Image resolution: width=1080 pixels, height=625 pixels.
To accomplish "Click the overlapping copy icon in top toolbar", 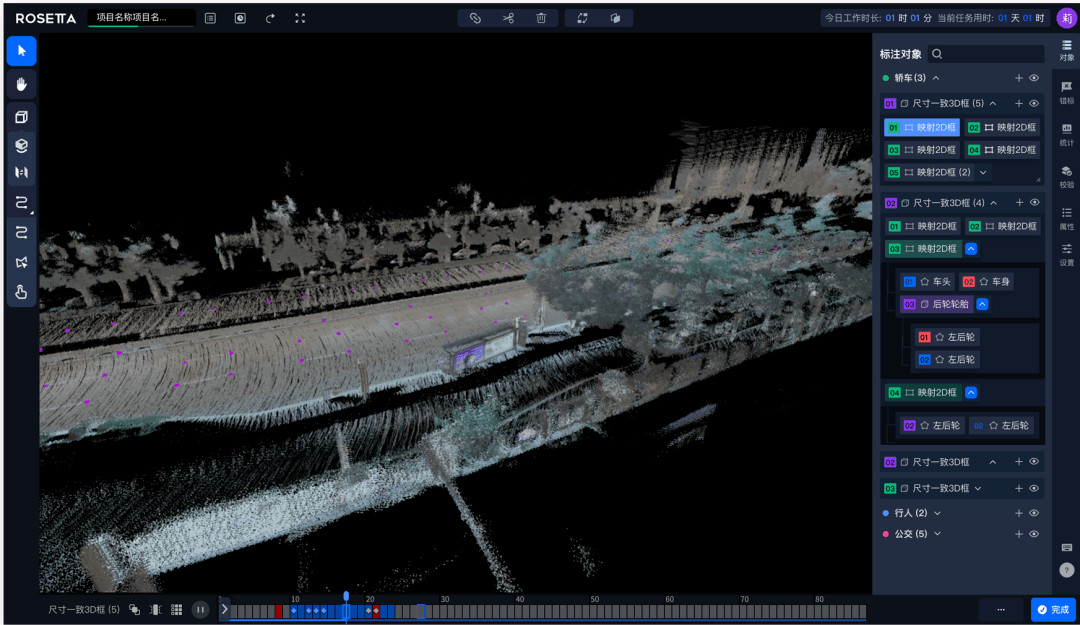I will click(x=616, y=18).
